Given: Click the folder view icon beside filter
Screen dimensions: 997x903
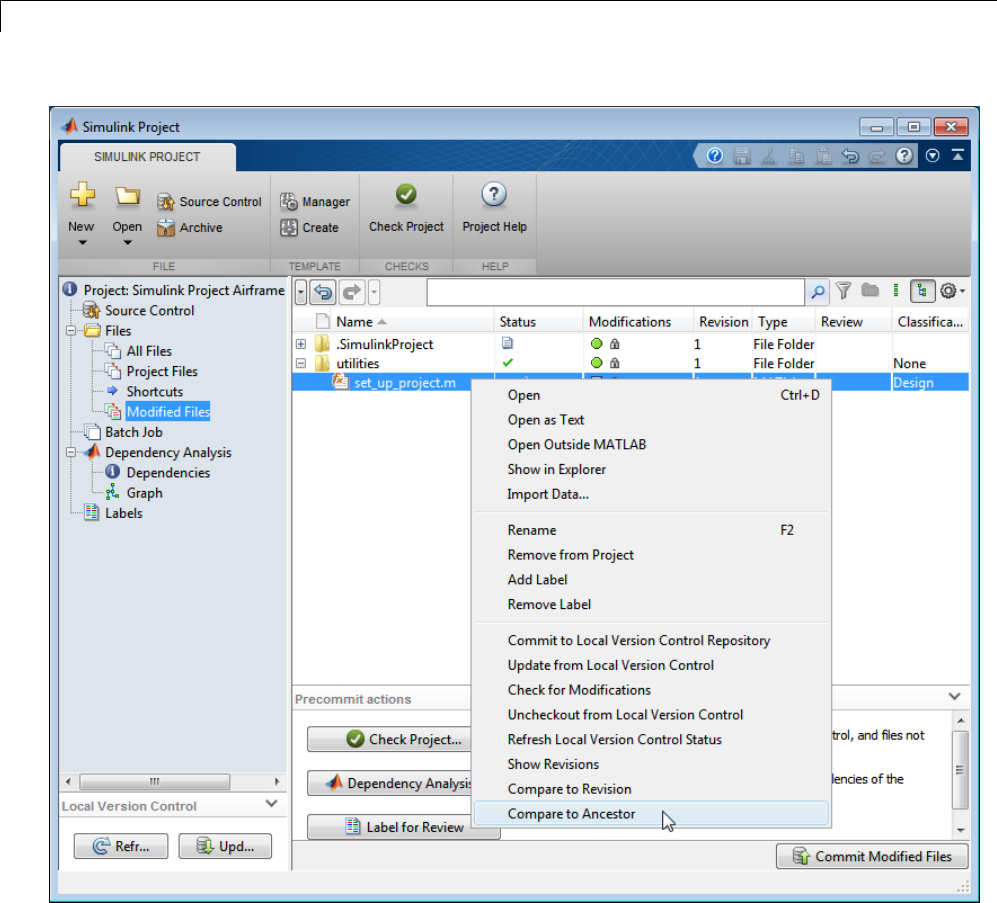Looking at the screenshot, I should click(x=870, y=291).
